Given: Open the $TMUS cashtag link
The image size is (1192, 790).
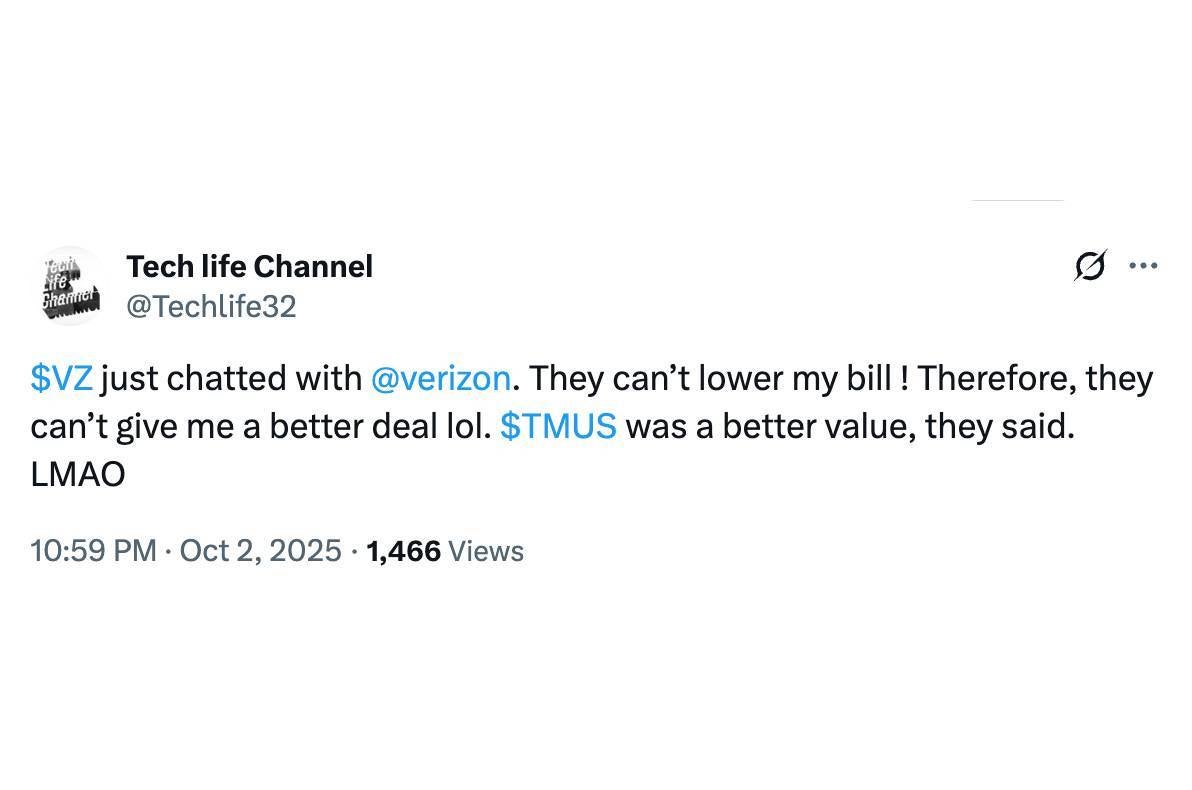Looking at the screenshot, I should (558, 426).
